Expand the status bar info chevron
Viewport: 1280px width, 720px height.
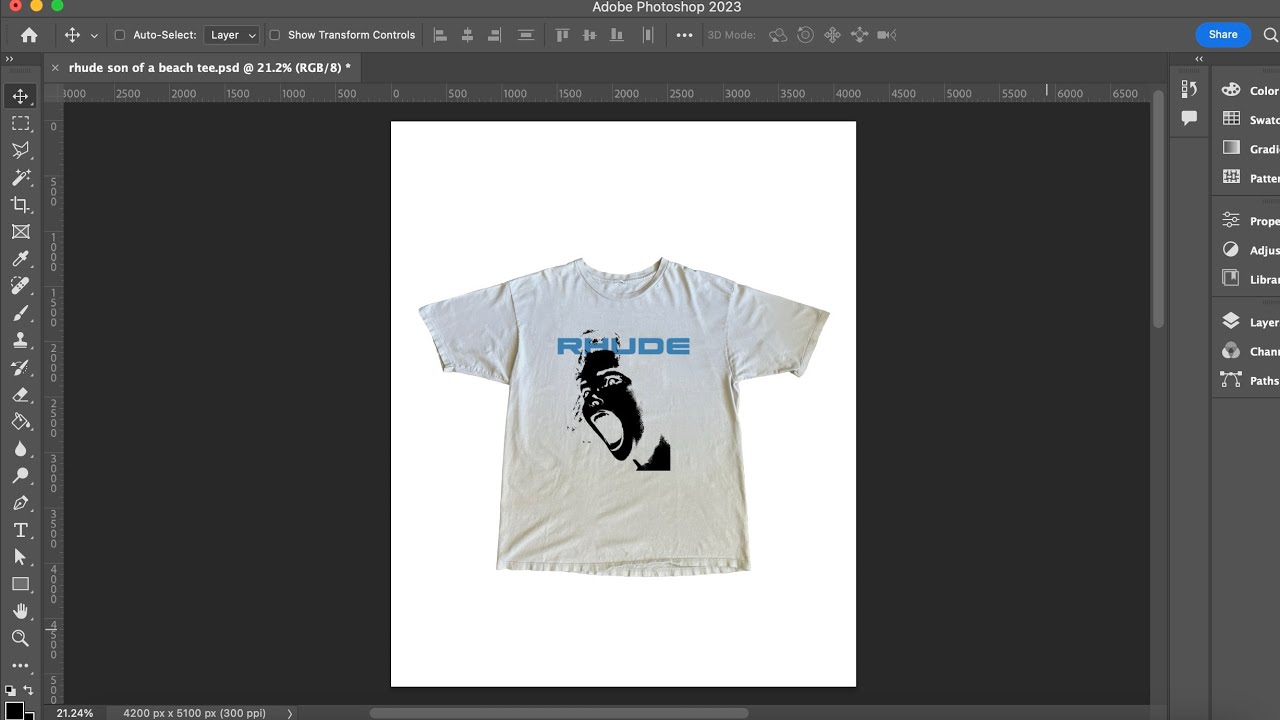point(290,713)
